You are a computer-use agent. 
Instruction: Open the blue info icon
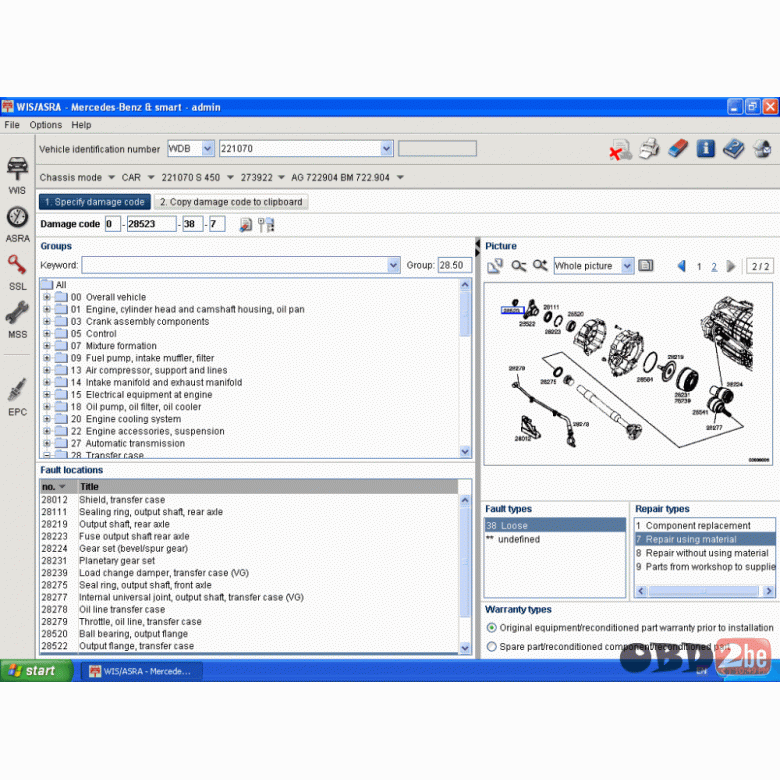click(x=705, y=148)
